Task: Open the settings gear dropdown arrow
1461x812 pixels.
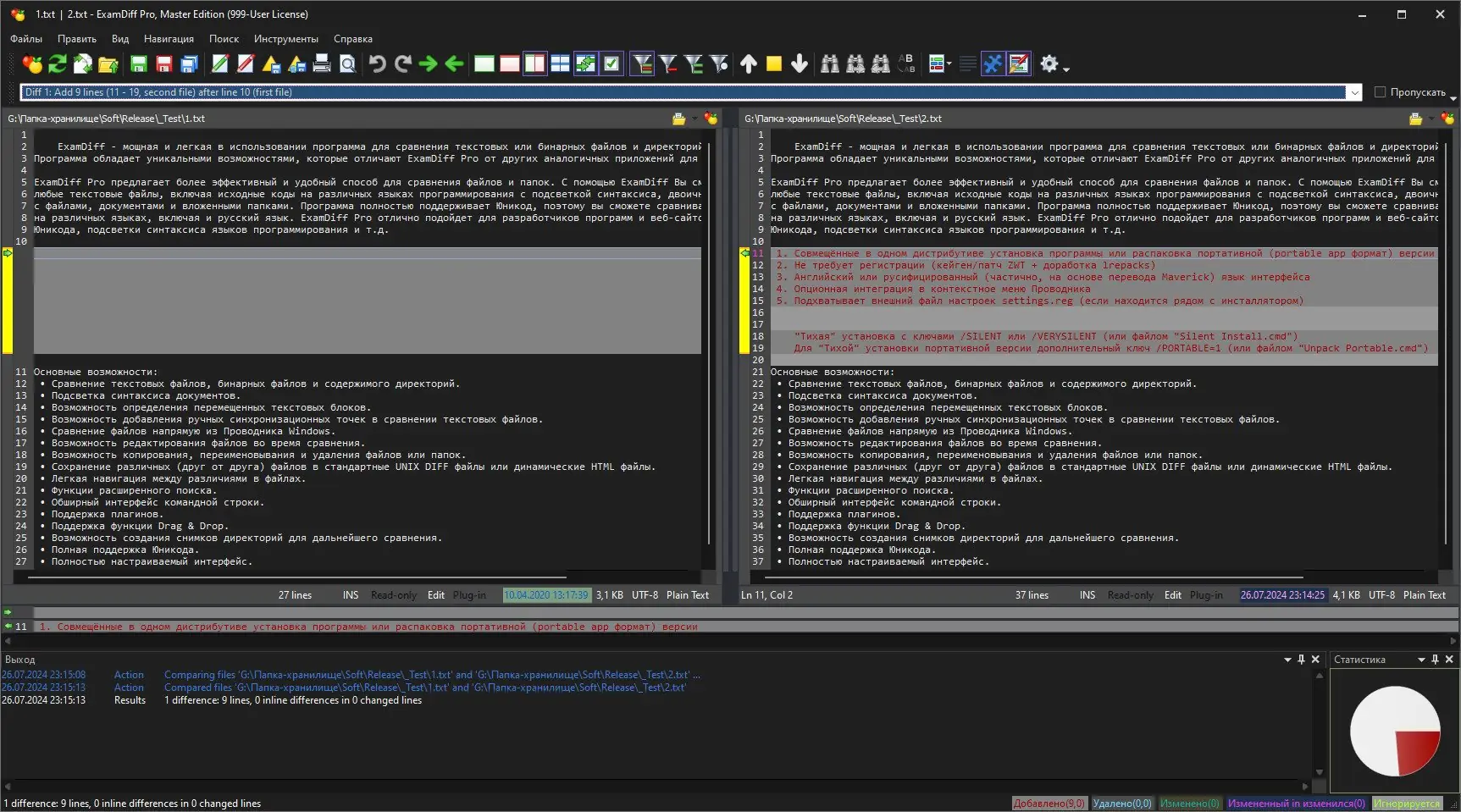Action: coord(1066,69)
